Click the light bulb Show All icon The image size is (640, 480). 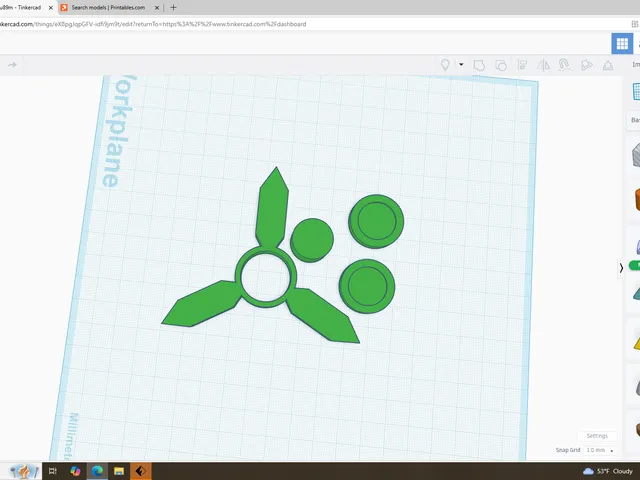pyautogui.click(x=445, y=65)
